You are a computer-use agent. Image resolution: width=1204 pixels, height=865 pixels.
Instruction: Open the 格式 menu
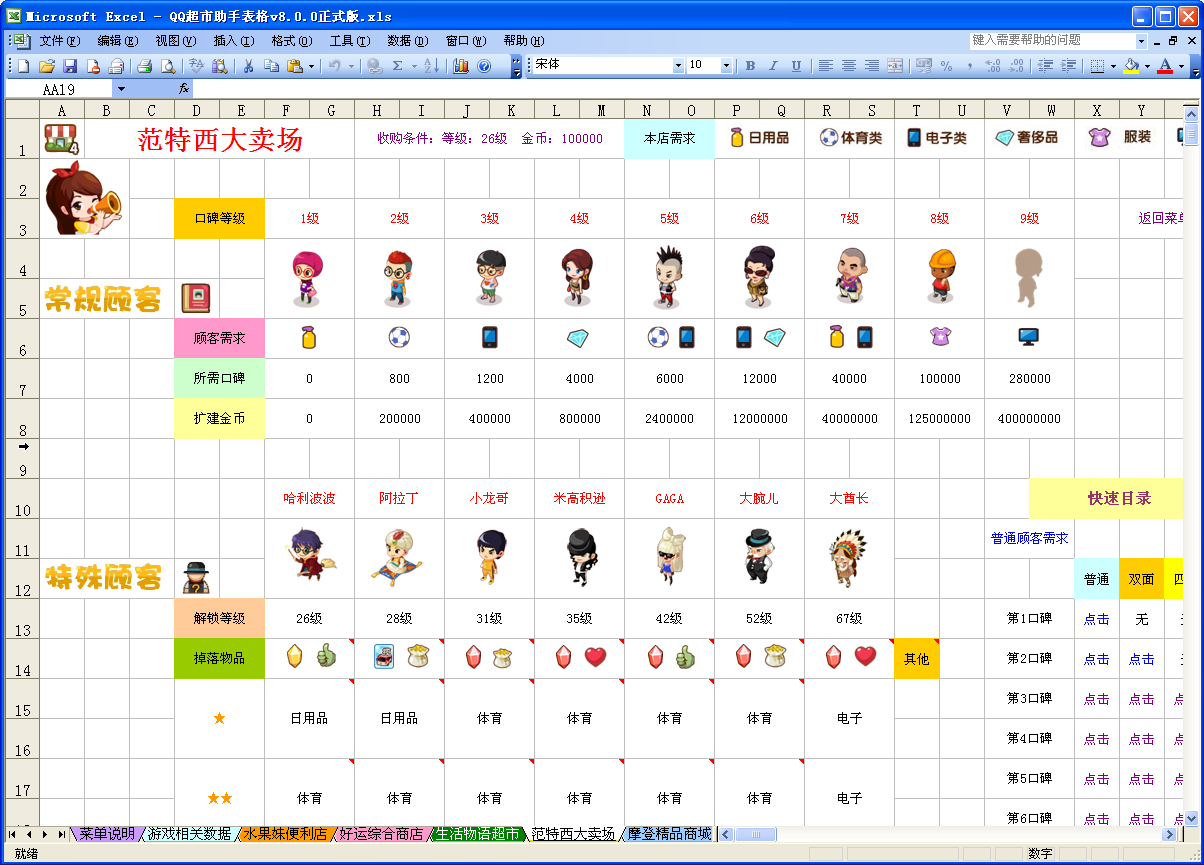tap(291, 41)
